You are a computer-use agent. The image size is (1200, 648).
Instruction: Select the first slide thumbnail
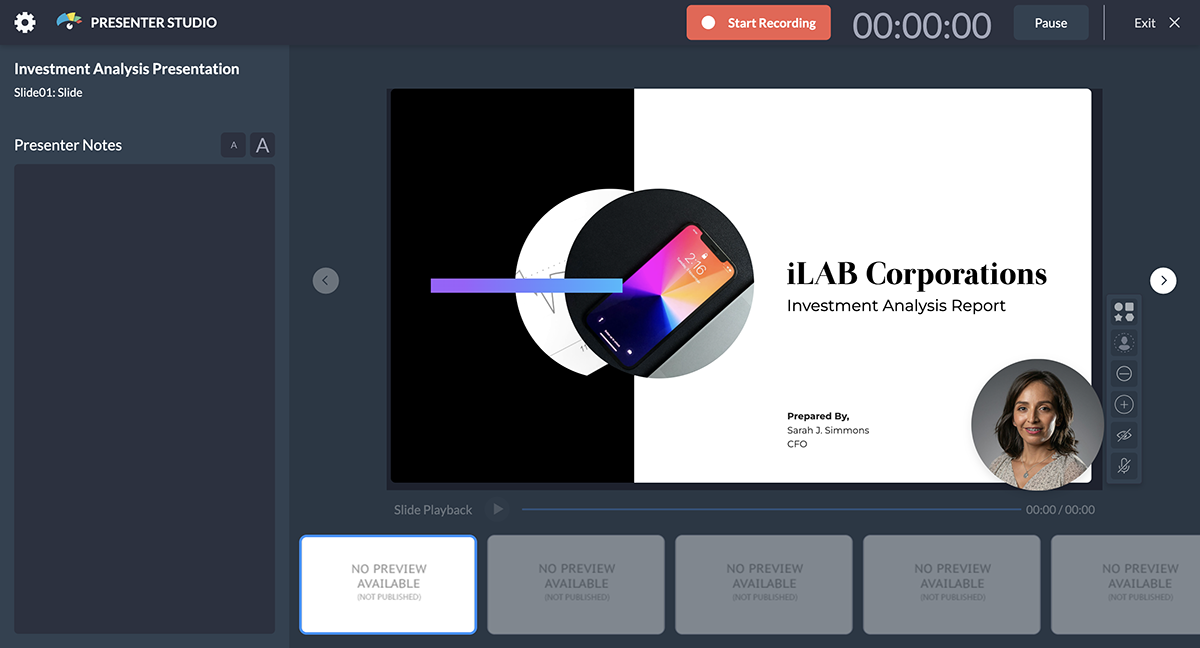[x=388, y=584]
